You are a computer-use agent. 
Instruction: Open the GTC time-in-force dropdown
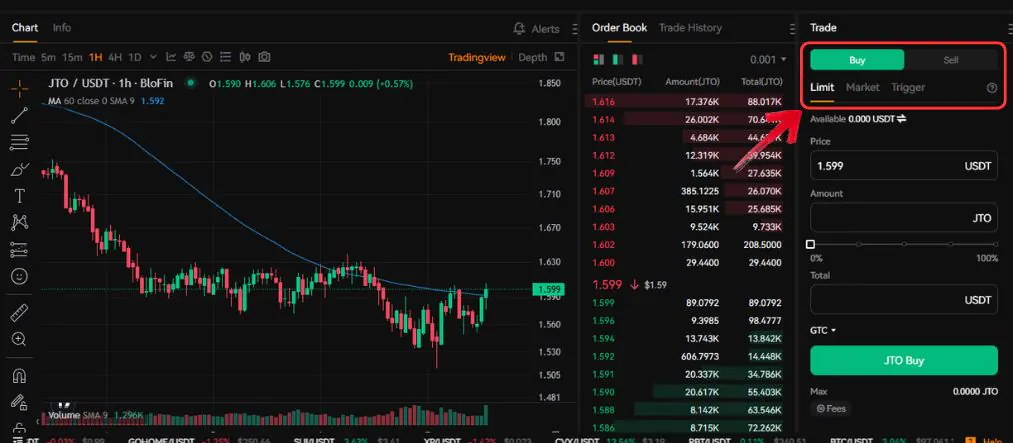pyautogui.click(x=822, y=330)
